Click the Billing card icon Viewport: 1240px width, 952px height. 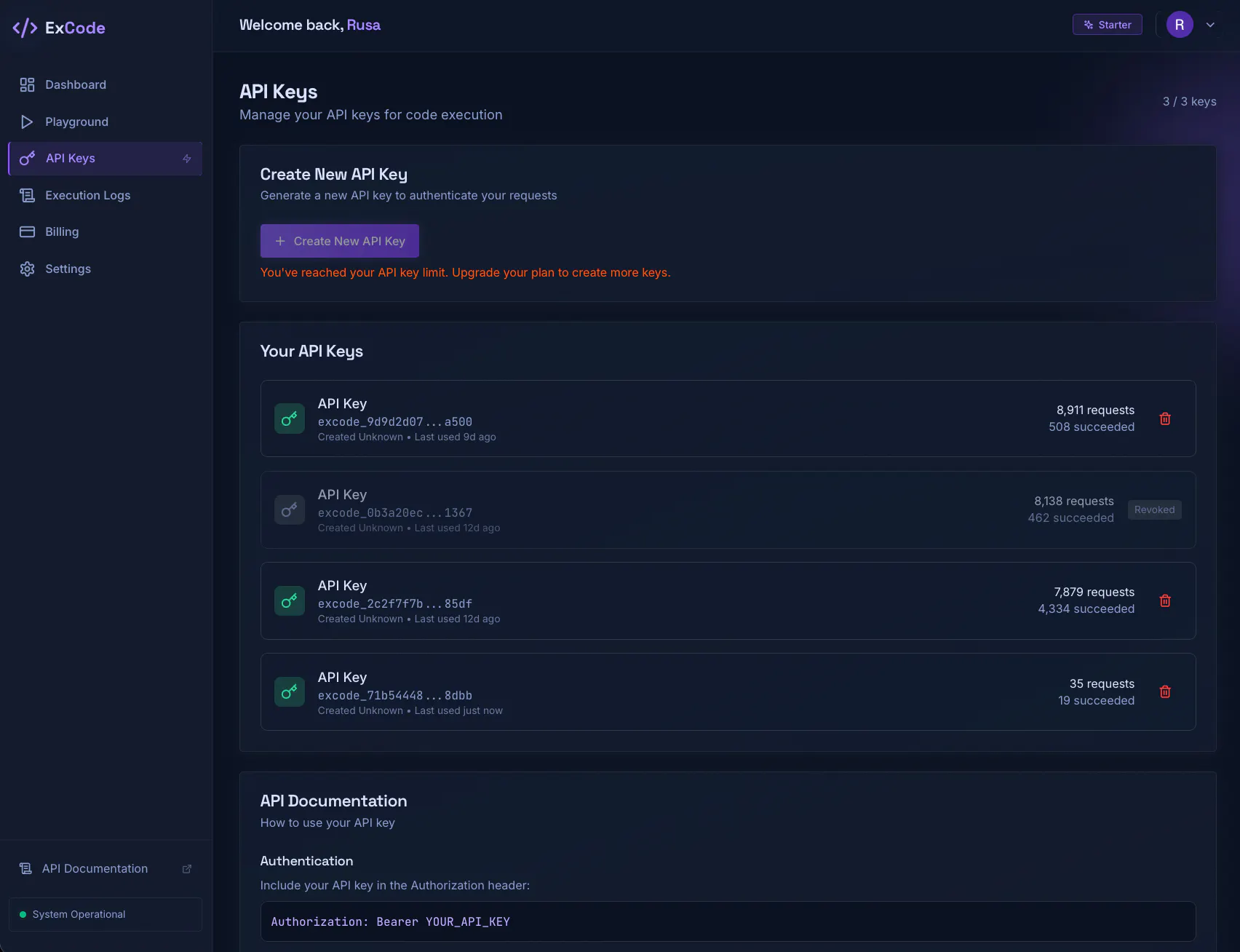pyautogui.click(x=27, y=231)
